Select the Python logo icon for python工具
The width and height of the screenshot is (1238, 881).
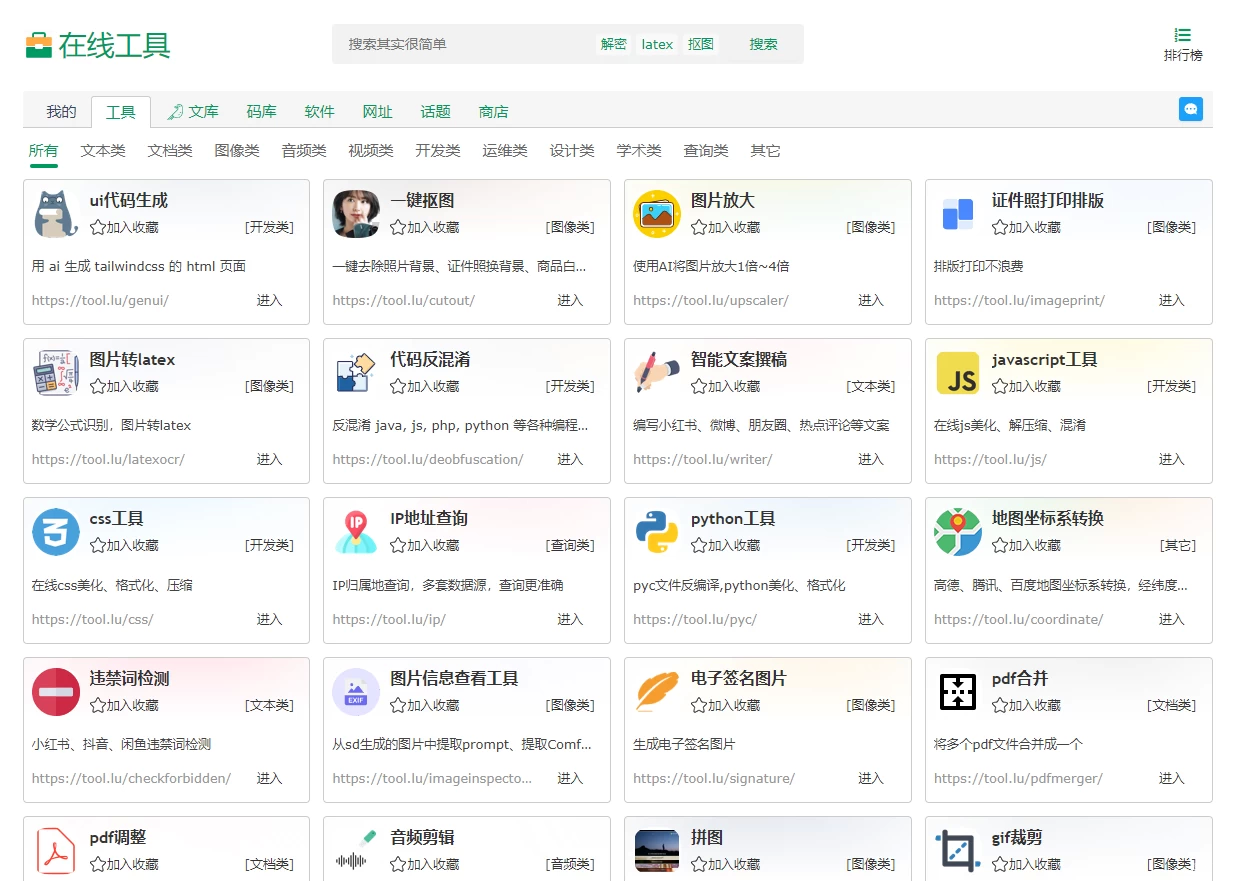coord(656,531)
